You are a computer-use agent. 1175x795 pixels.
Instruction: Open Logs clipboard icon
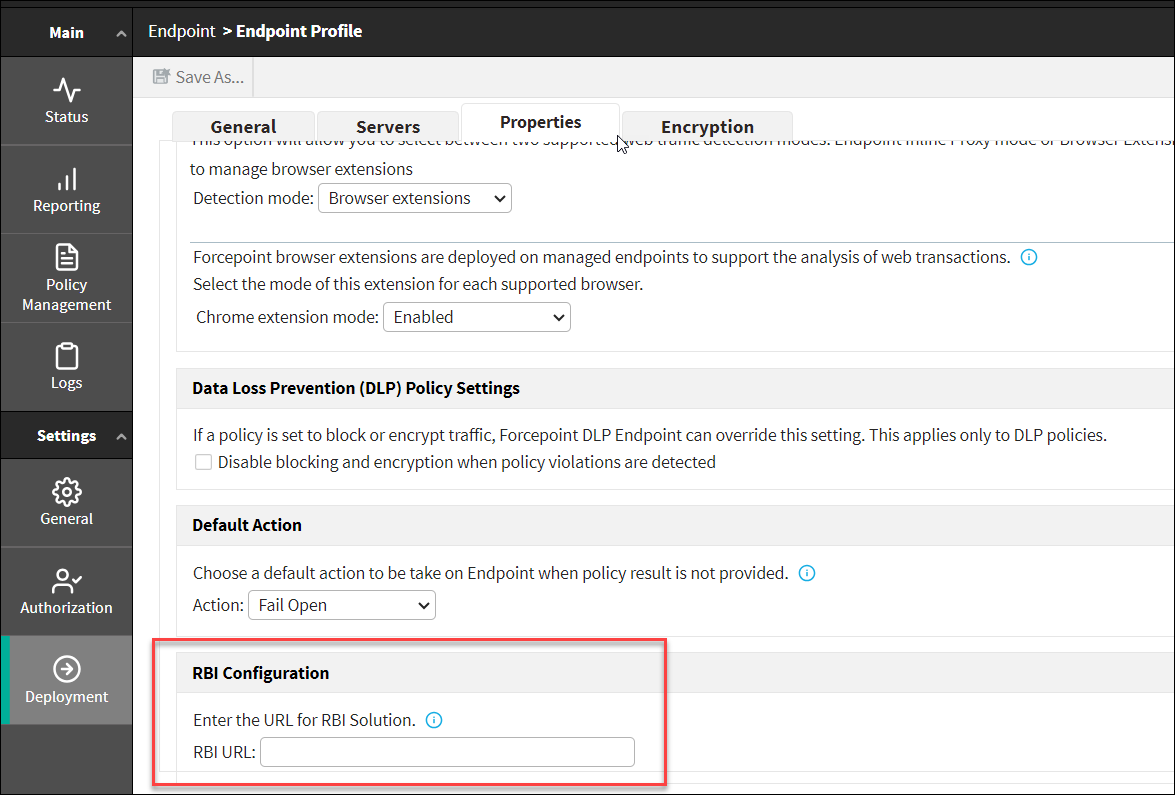tap(66, 357)
